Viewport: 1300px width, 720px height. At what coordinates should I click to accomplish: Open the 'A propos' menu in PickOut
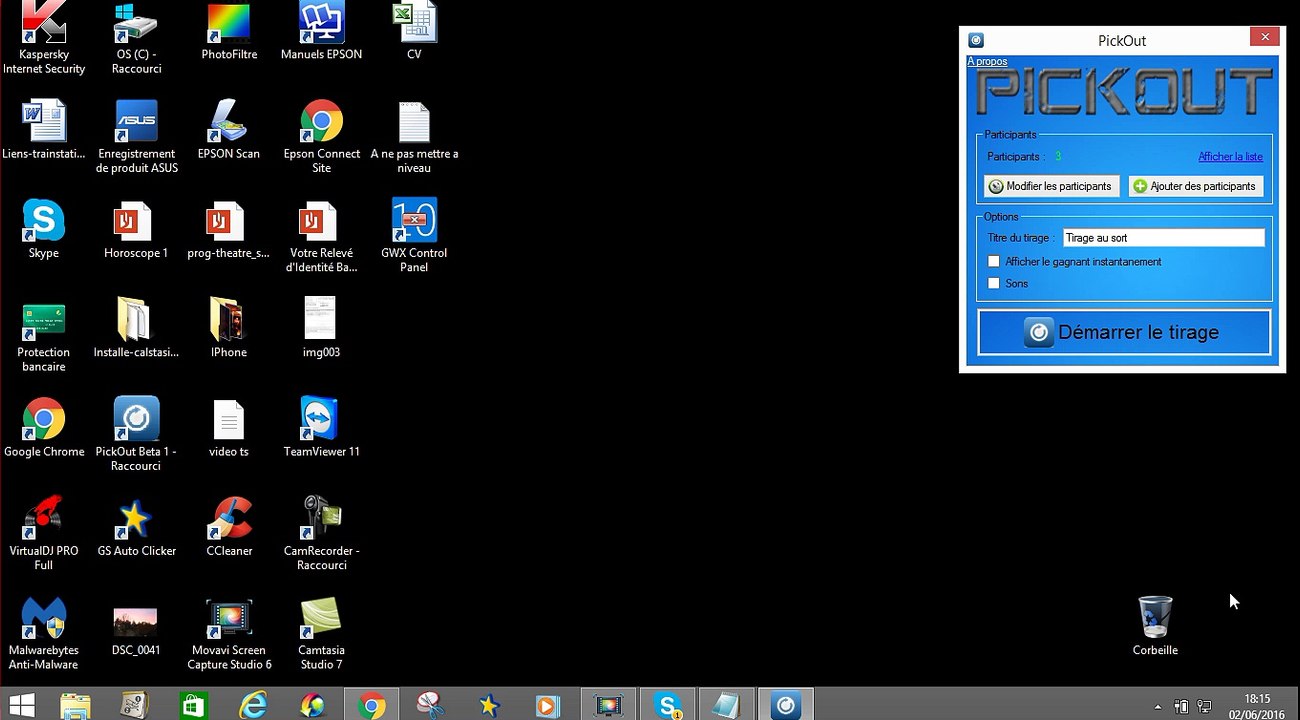tap(987, 62)
